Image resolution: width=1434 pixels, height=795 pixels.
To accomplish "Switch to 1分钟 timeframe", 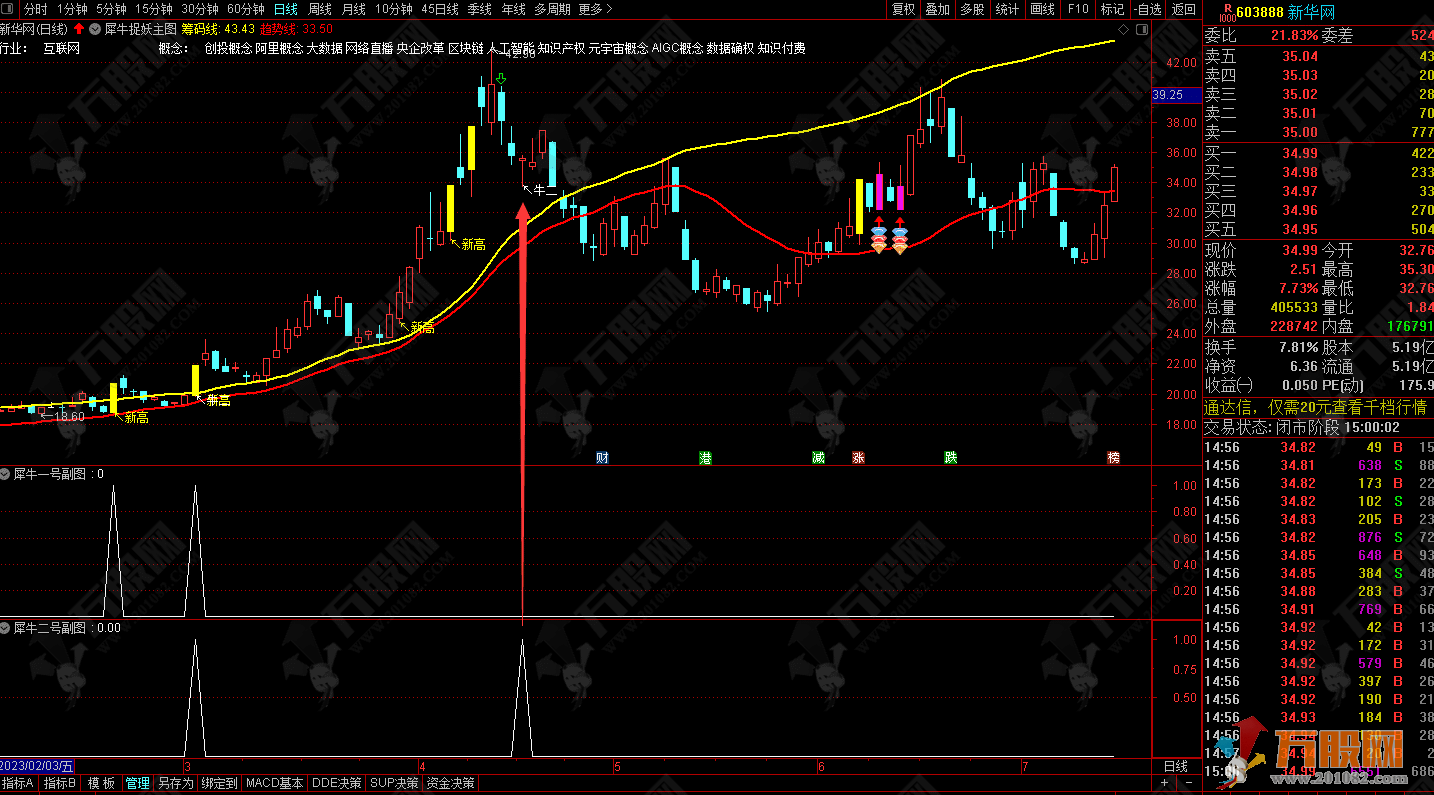I will click(x=72, y=9).
